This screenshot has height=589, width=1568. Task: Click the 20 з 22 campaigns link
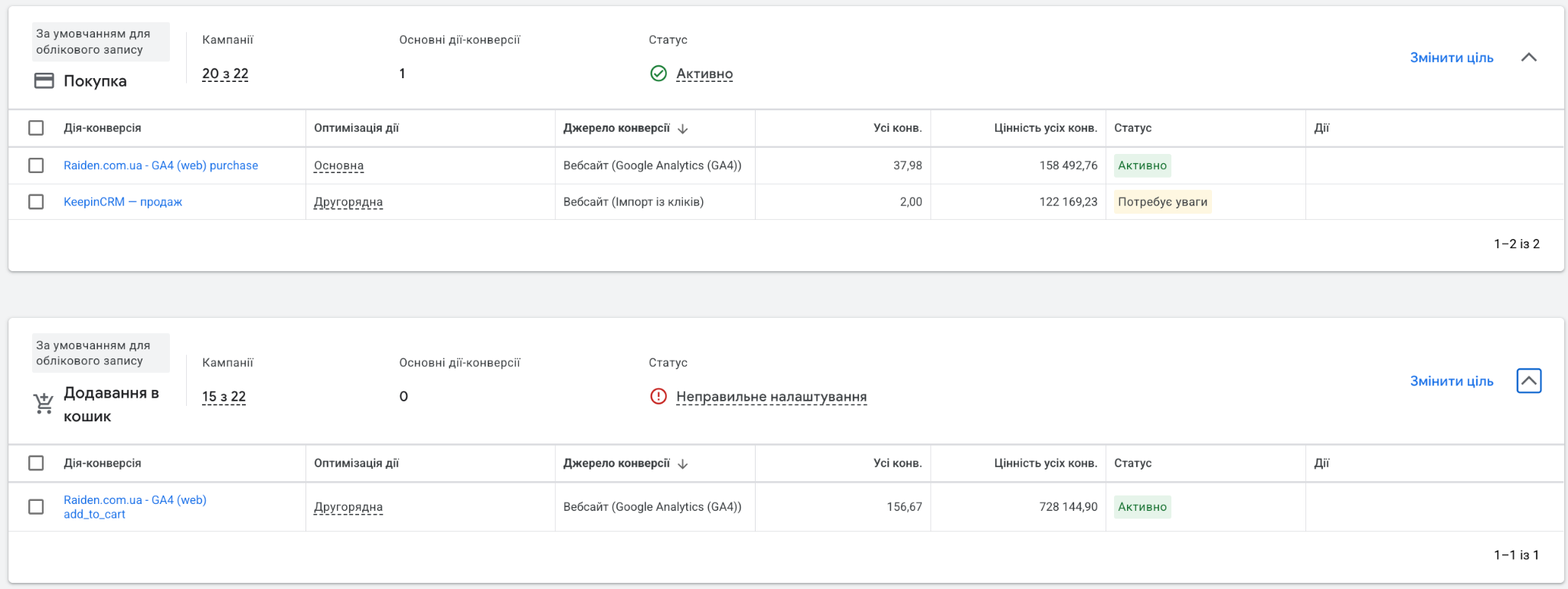[x=225, y=74]
